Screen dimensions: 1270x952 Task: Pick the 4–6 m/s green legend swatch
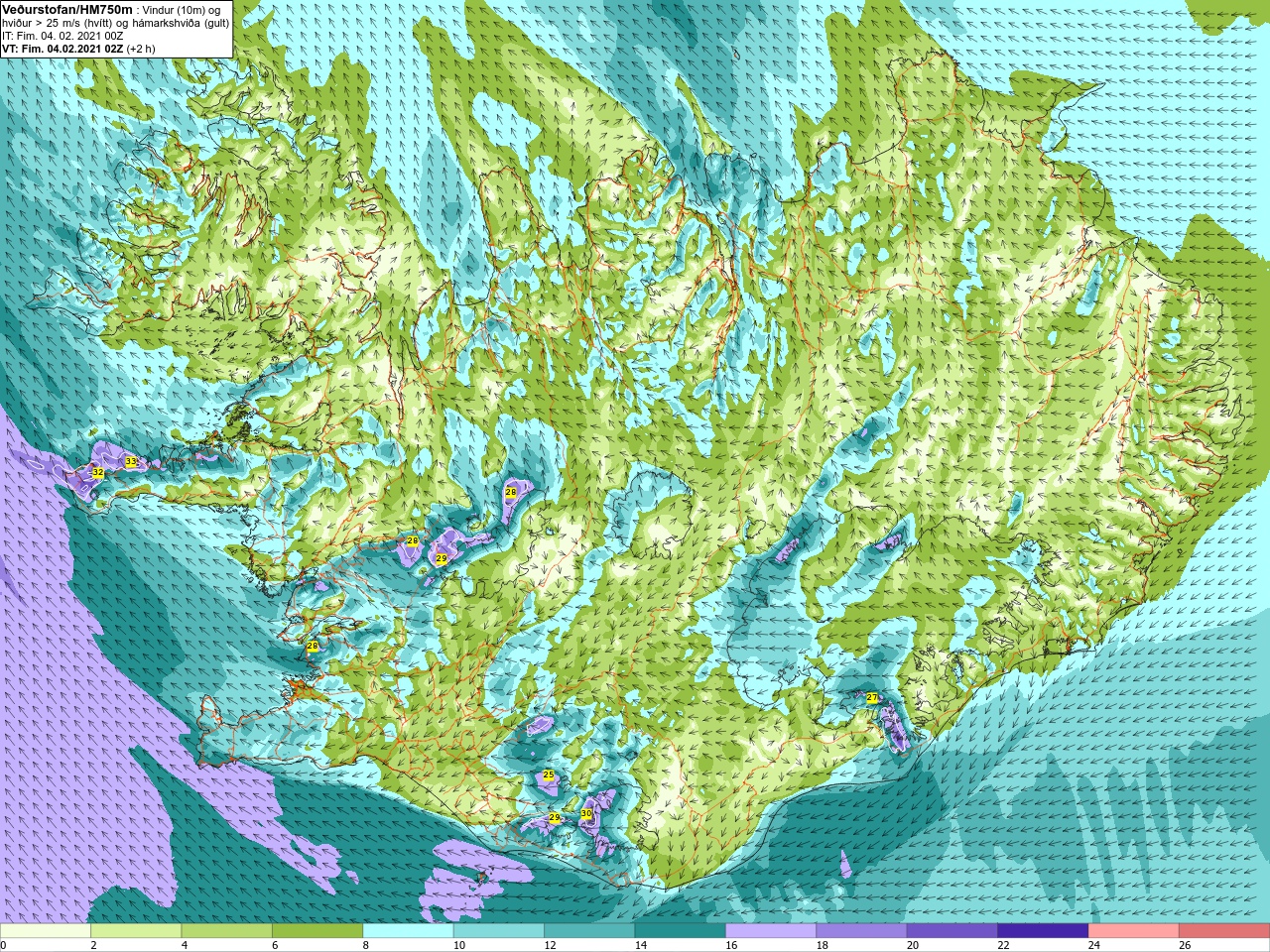coord(226,931)
